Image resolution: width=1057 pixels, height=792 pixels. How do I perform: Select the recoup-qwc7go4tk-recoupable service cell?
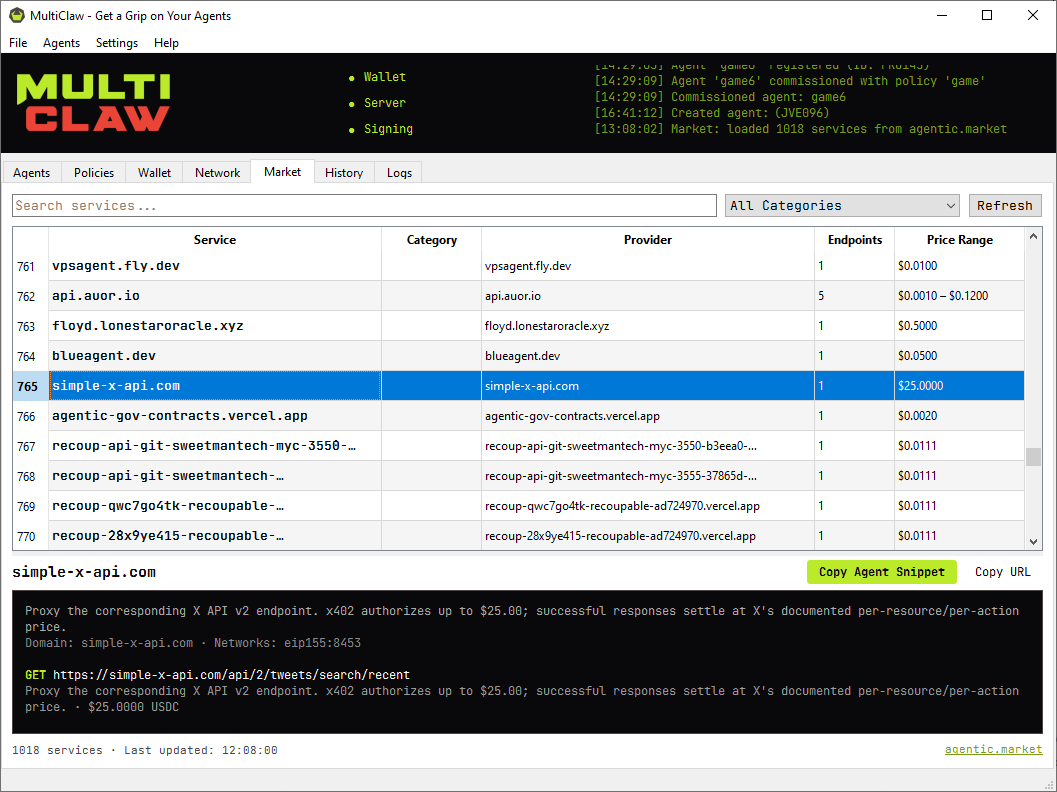click(215, 506)
